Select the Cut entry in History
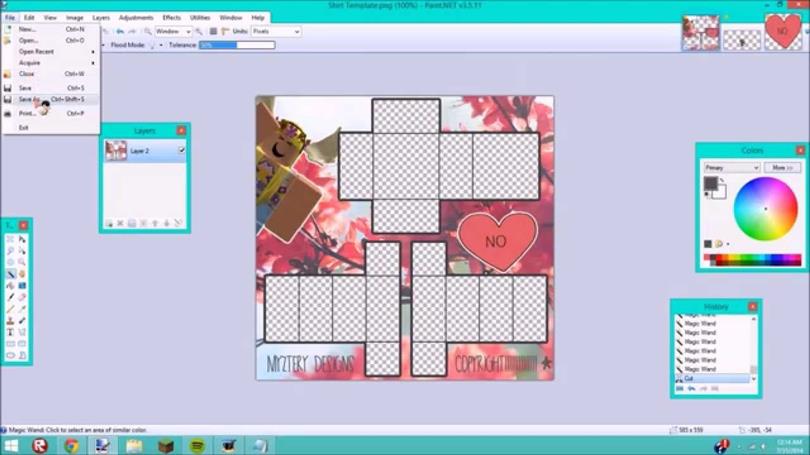The height and width of the screenshot is (455, 810). [712, 379]
